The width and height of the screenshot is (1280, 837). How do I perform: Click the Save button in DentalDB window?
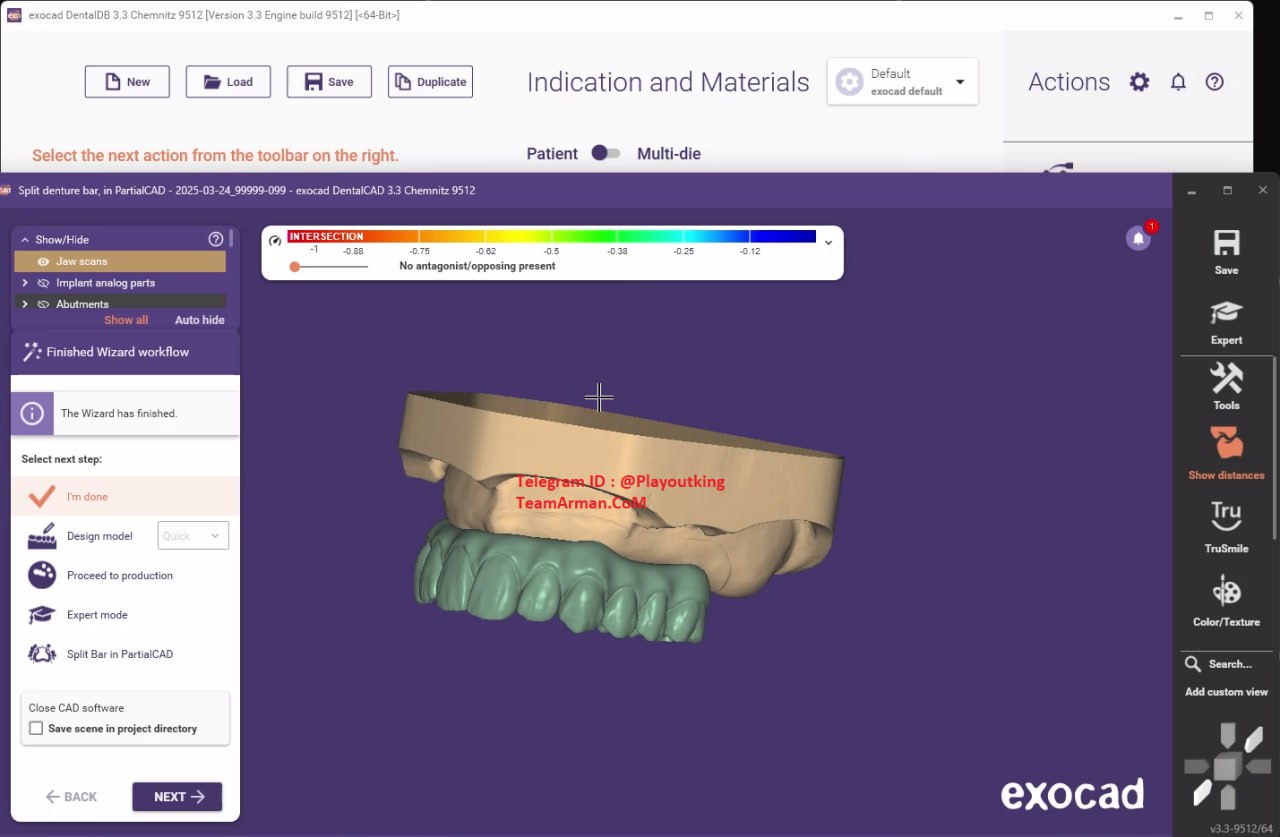[329, 82]
